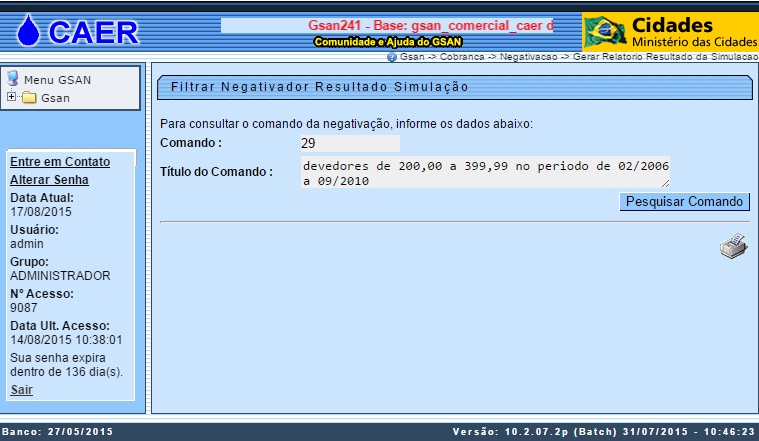The height and width of the screenshot is (441, 759).
Task: Click the Gsan folder icon
Action: point(29,98)
